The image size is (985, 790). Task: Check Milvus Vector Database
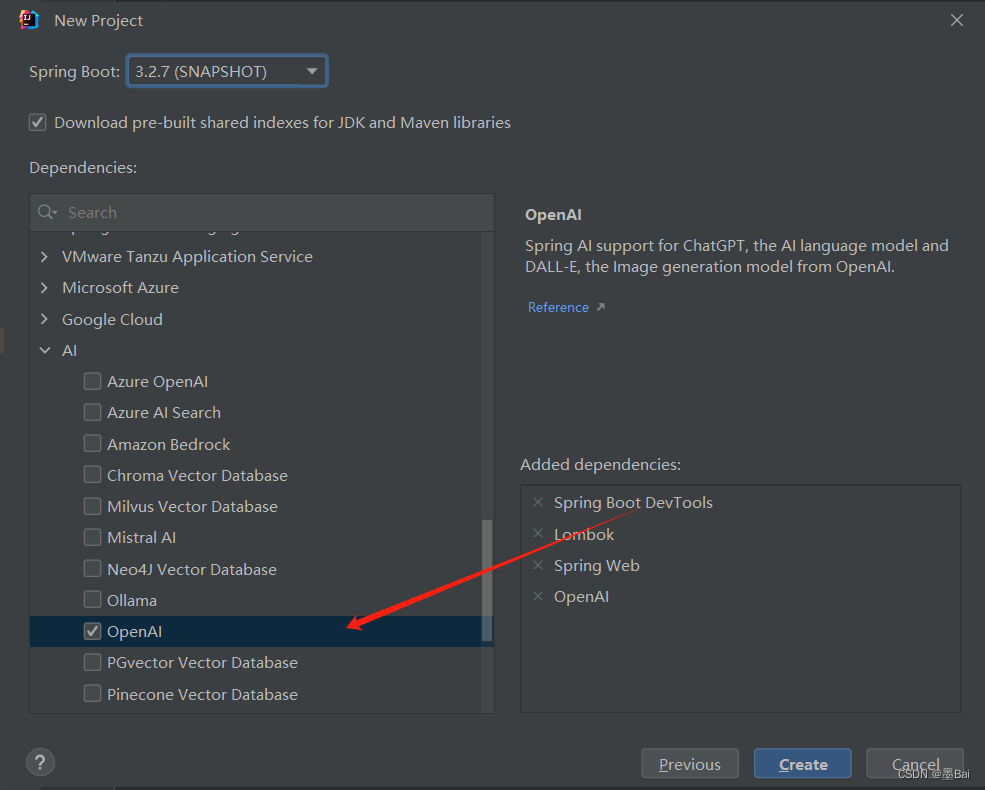click(92, 506)
